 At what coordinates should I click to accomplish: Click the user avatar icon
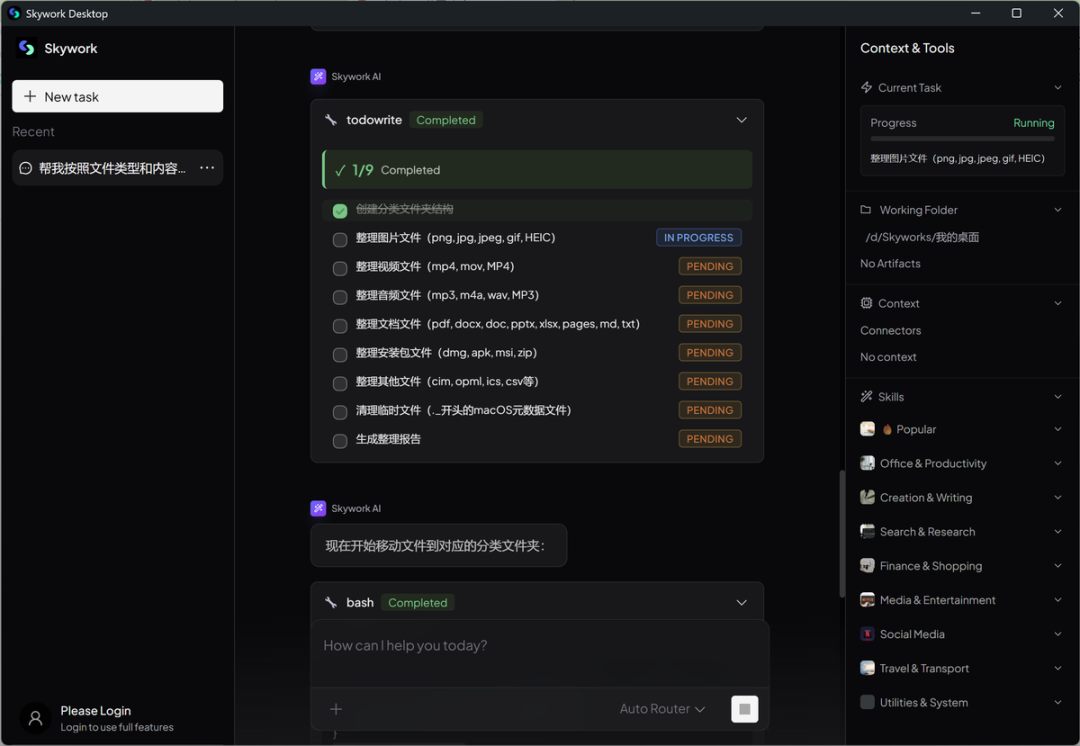35,718
